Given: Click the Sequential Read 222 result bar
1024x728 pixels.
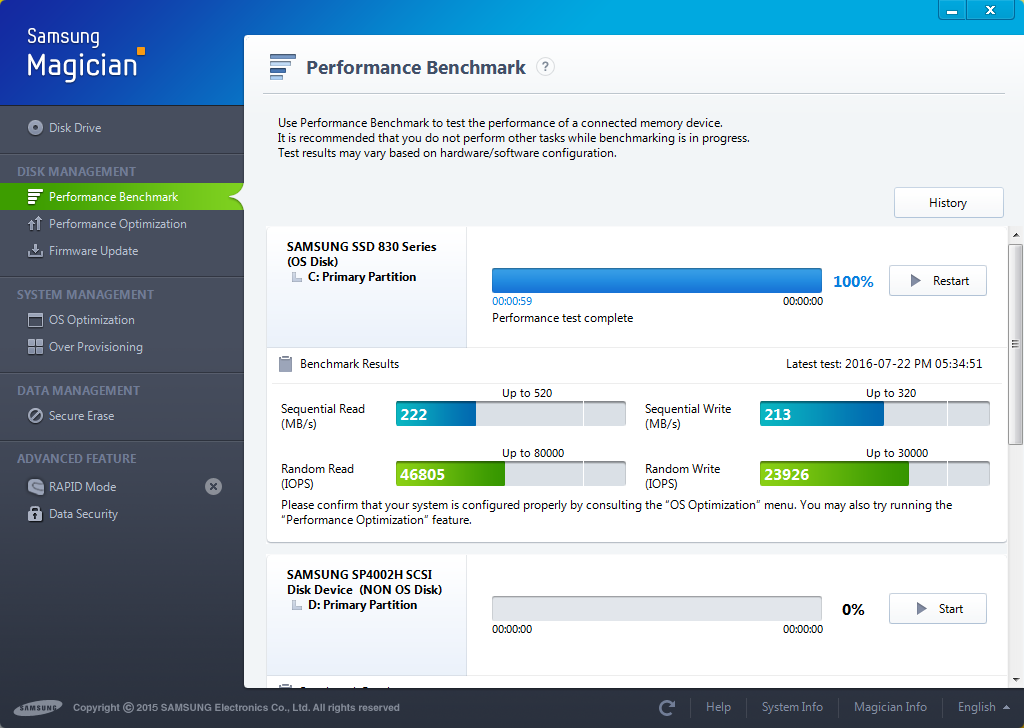Looking at the screenshot, I should point(511,414).
